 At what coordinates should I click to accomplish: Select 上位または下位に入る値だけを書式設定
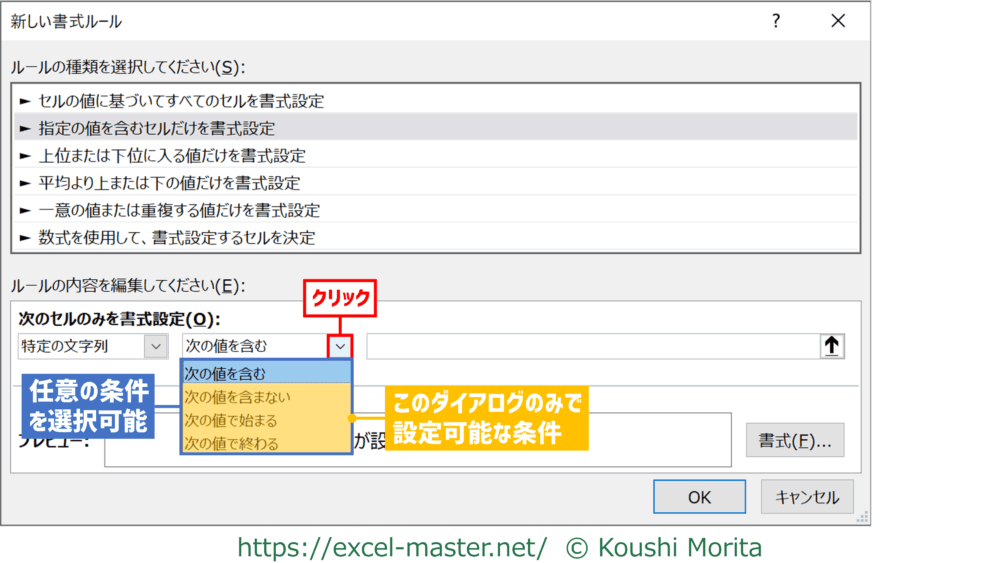click(x=171, y=156)
